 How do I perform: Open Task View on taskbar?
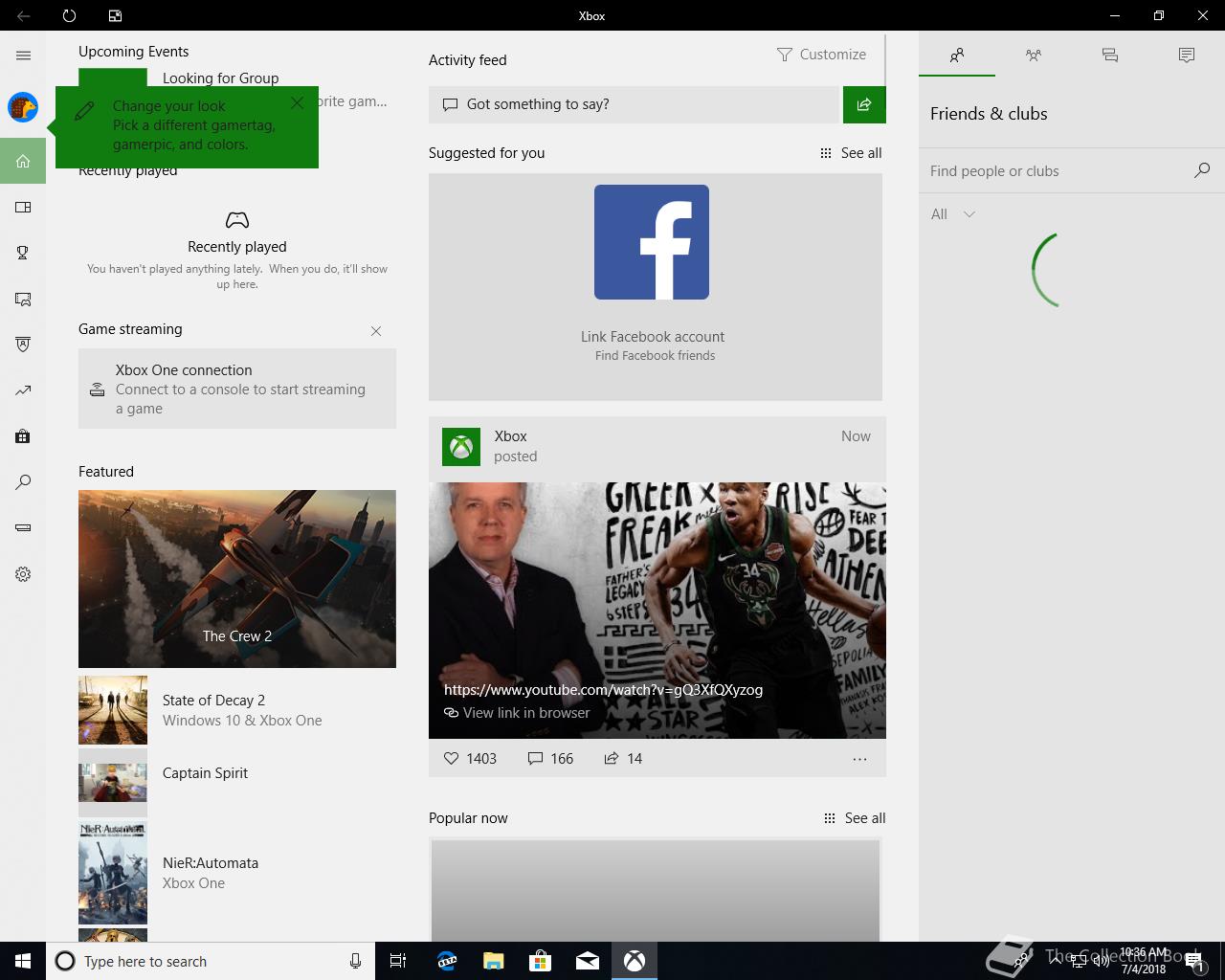pos(398,961)
